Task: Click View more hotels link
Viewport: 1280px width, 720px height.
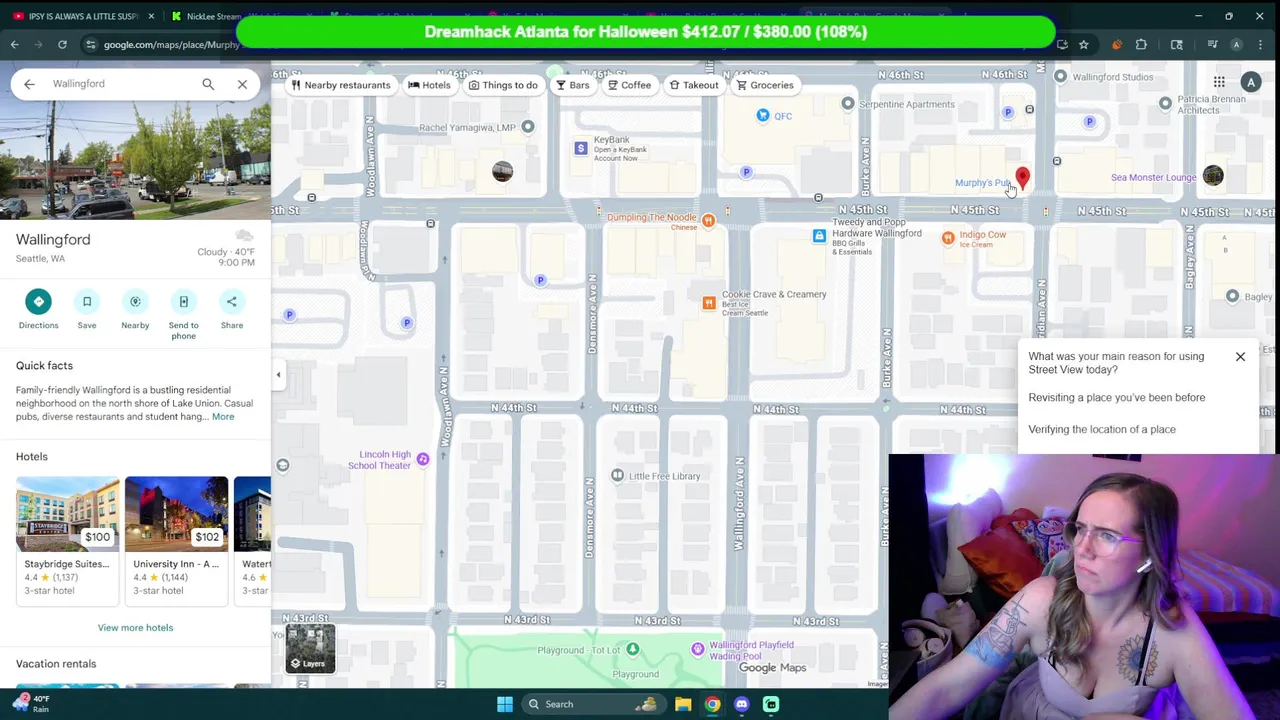Action: click(x=135, y=628)
